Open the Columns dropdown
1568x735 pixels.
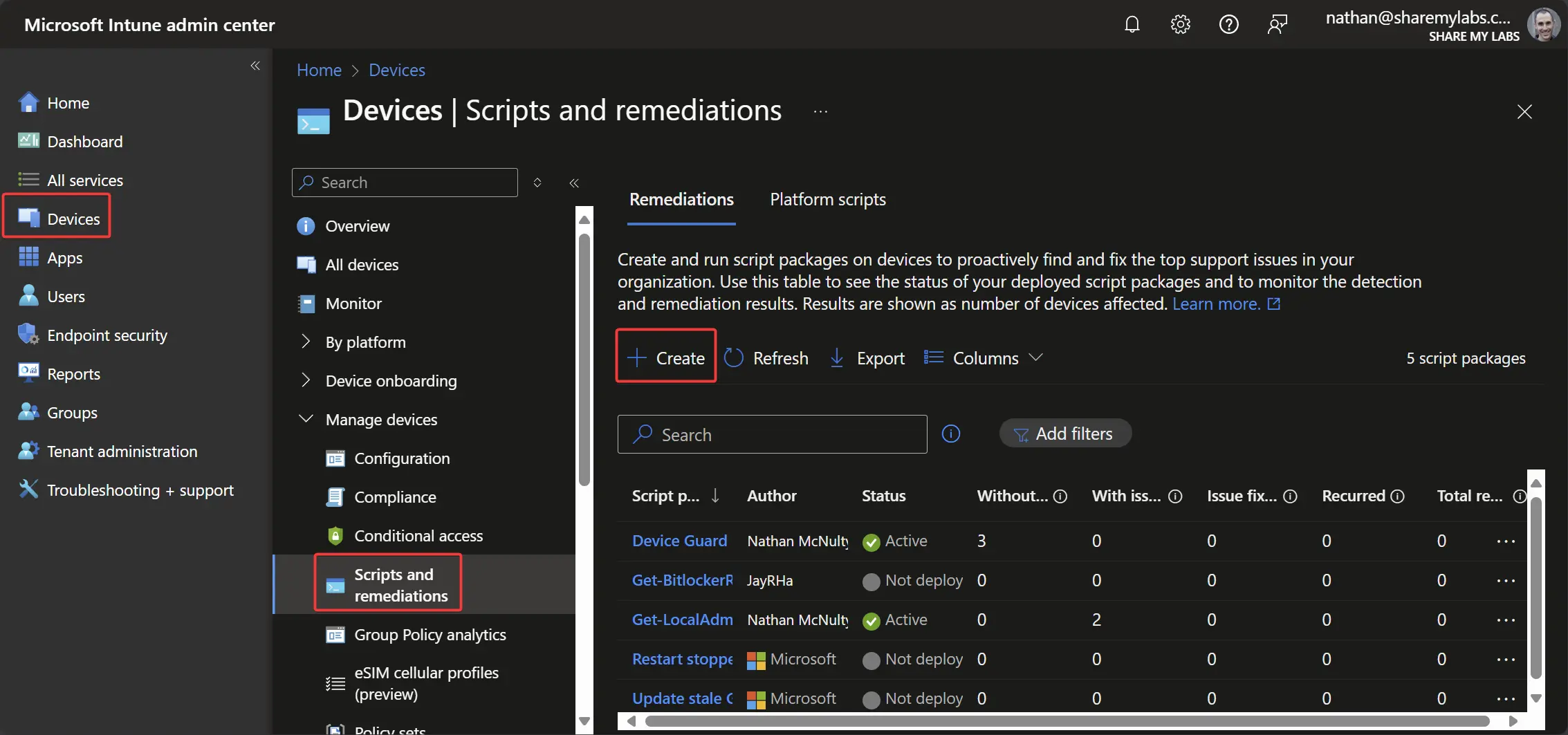point(984,358)
